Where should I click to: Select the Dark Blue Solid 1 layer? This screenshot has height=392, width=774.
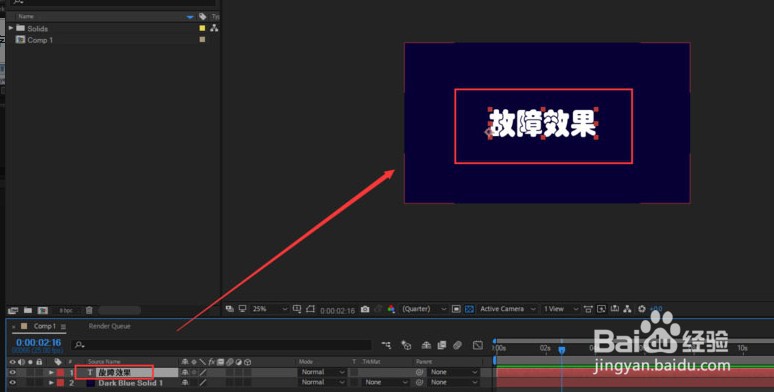[130, 383]
